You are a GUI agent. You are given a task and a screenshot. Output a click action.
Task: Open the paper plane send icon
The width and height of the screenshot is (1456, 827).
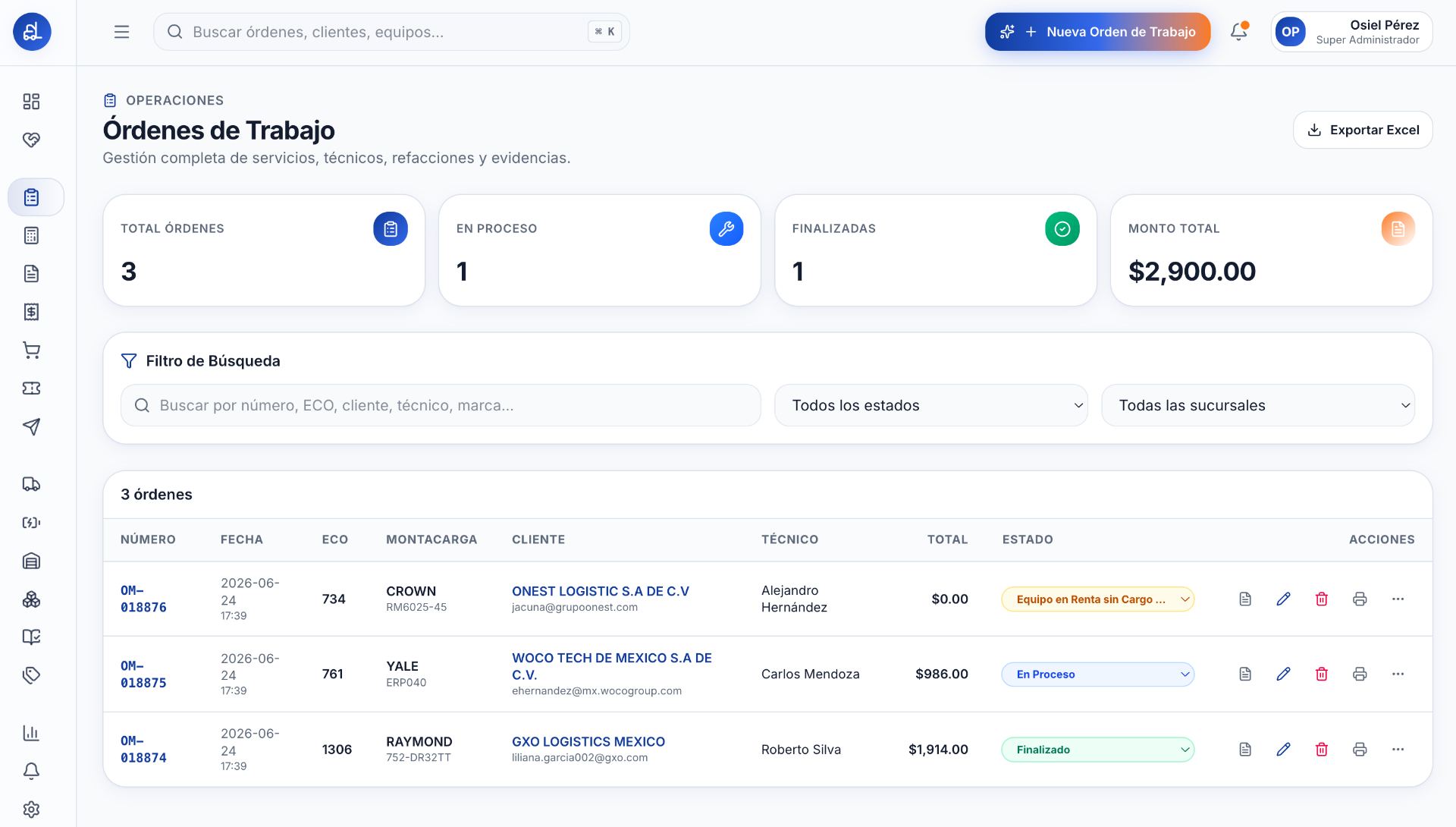(x=31, y=426)
